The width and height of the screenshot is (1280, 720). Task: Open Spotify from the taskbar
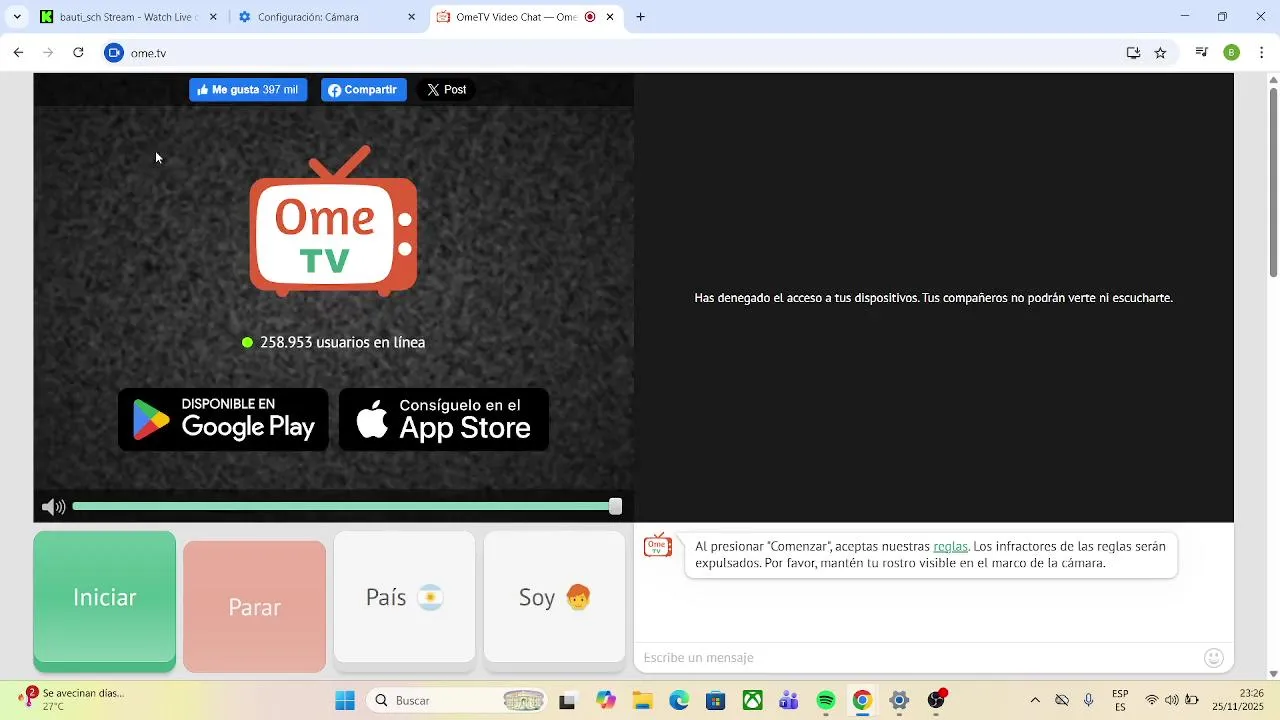coord(826,701)
